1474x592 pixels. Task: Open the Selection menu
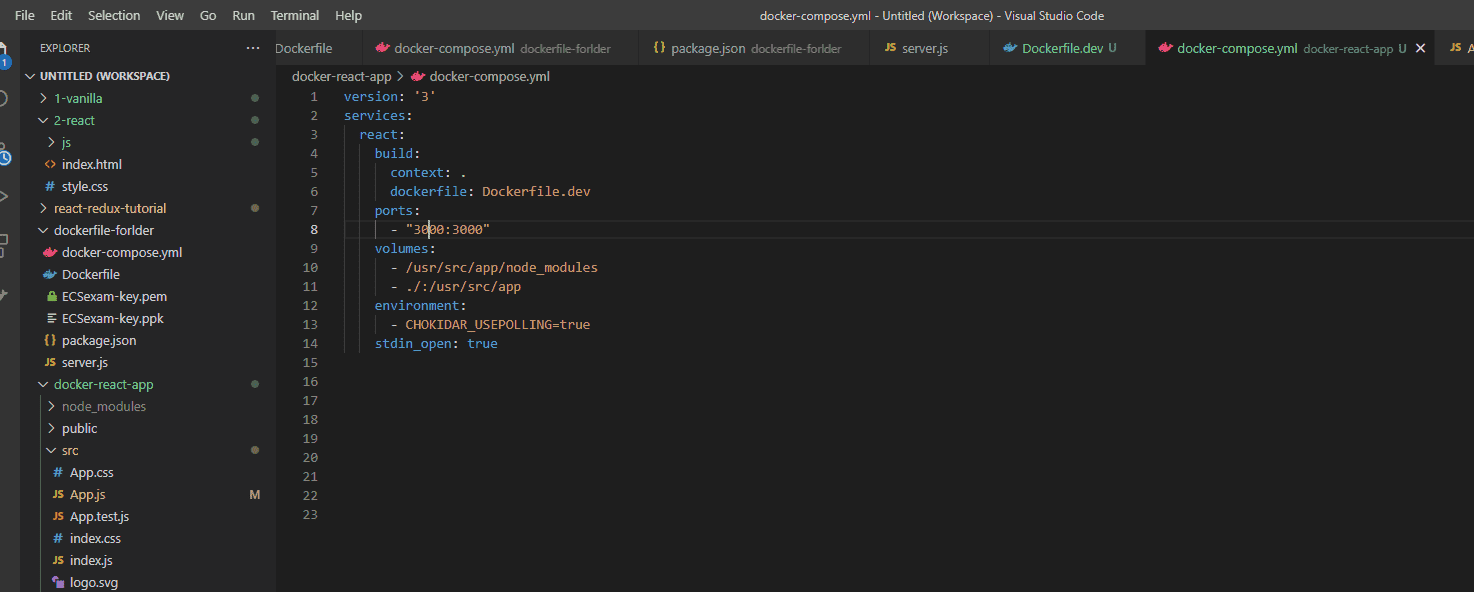114,15
